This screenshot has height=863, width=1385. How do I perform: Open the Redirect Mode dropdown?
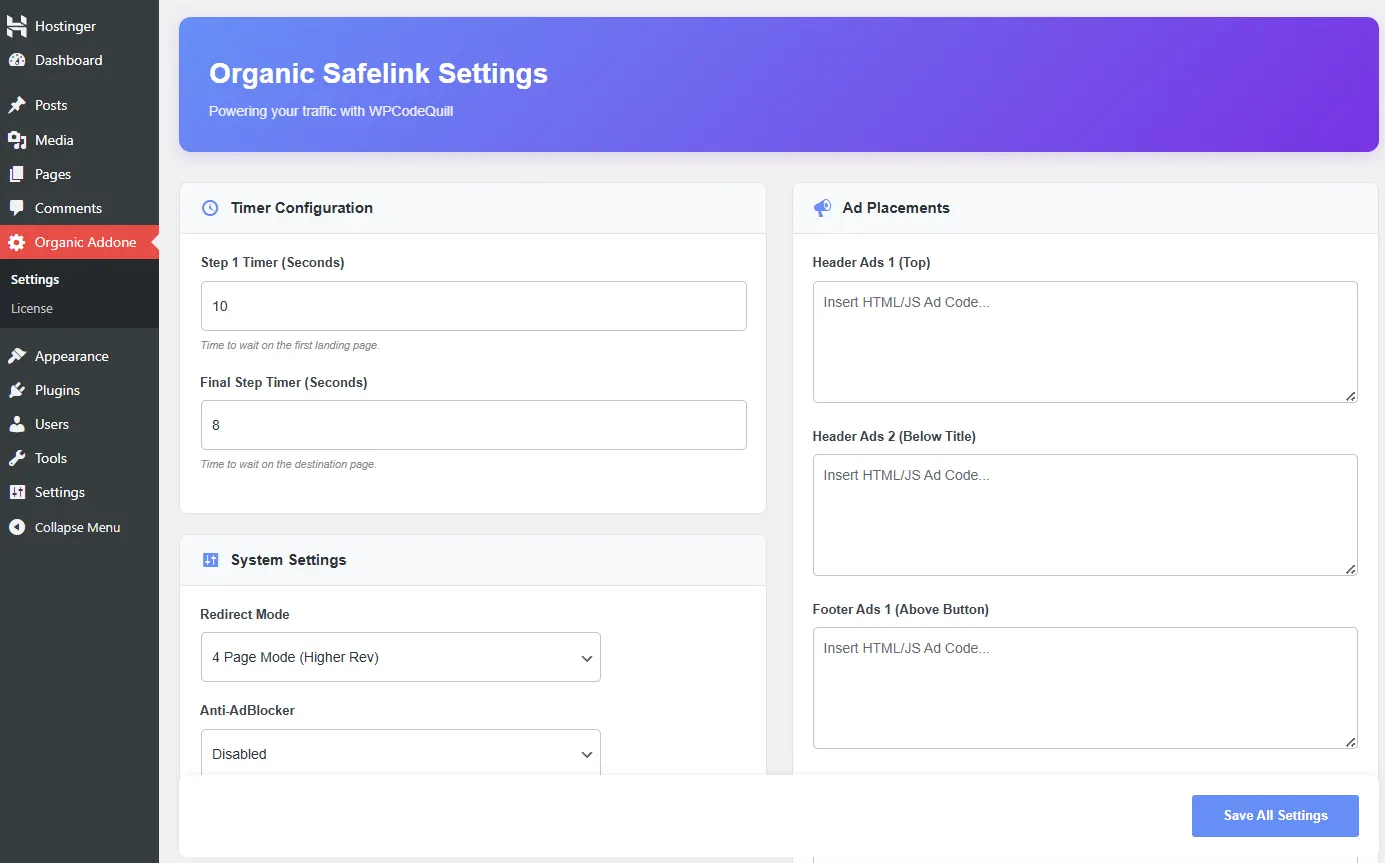tap(400, 657)
